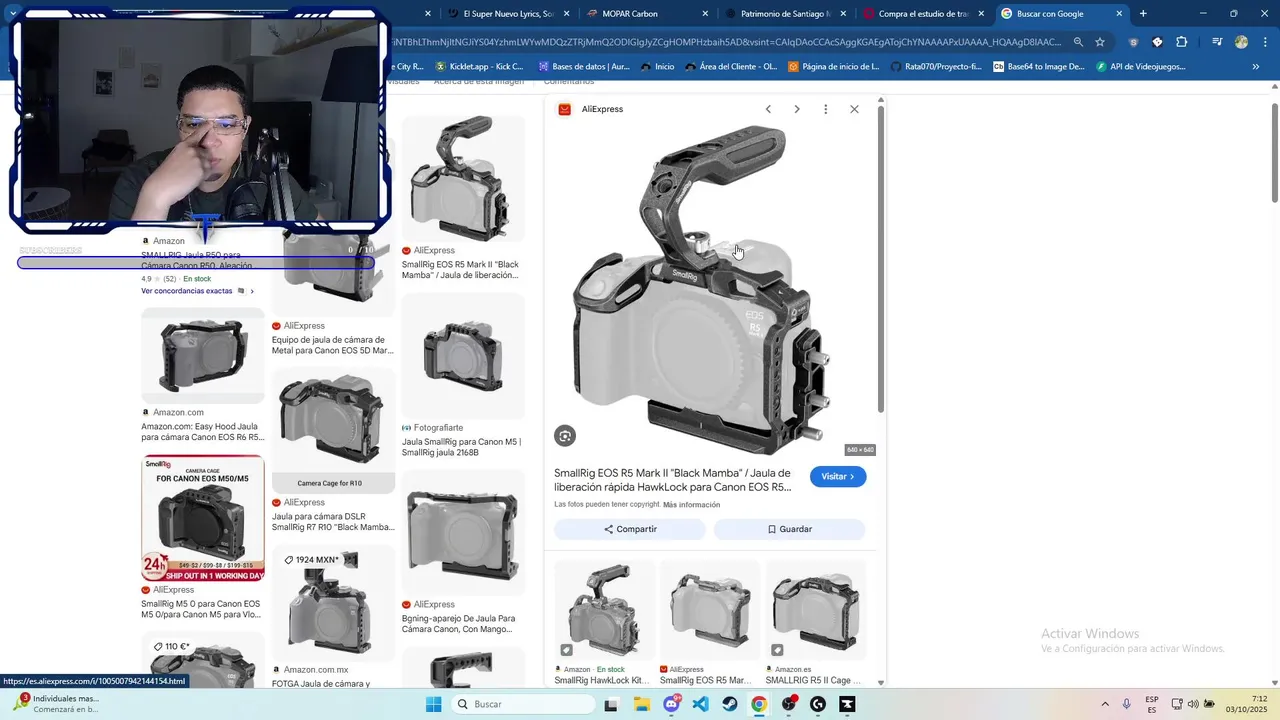Open File Explorer from taskbar
Screen dimensions: 1280x720
coord(642,704)
